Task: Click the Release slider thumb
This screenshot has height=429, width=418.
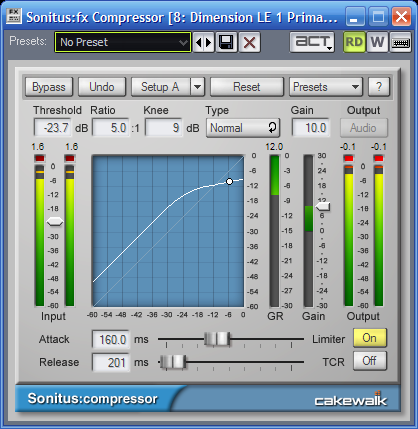Action: (x=173, y=362)
